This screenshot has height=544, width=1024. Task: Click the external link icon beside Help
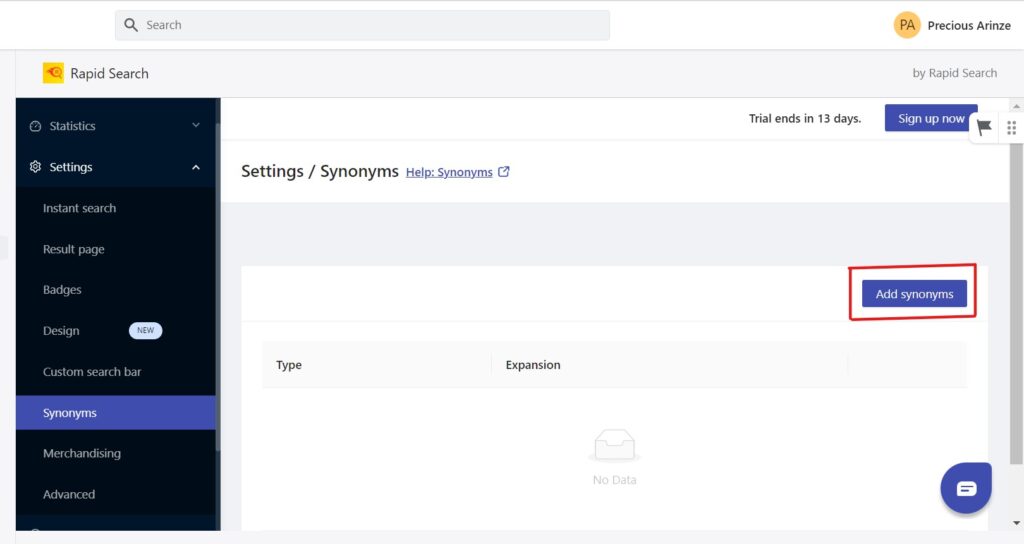(504, 172)
